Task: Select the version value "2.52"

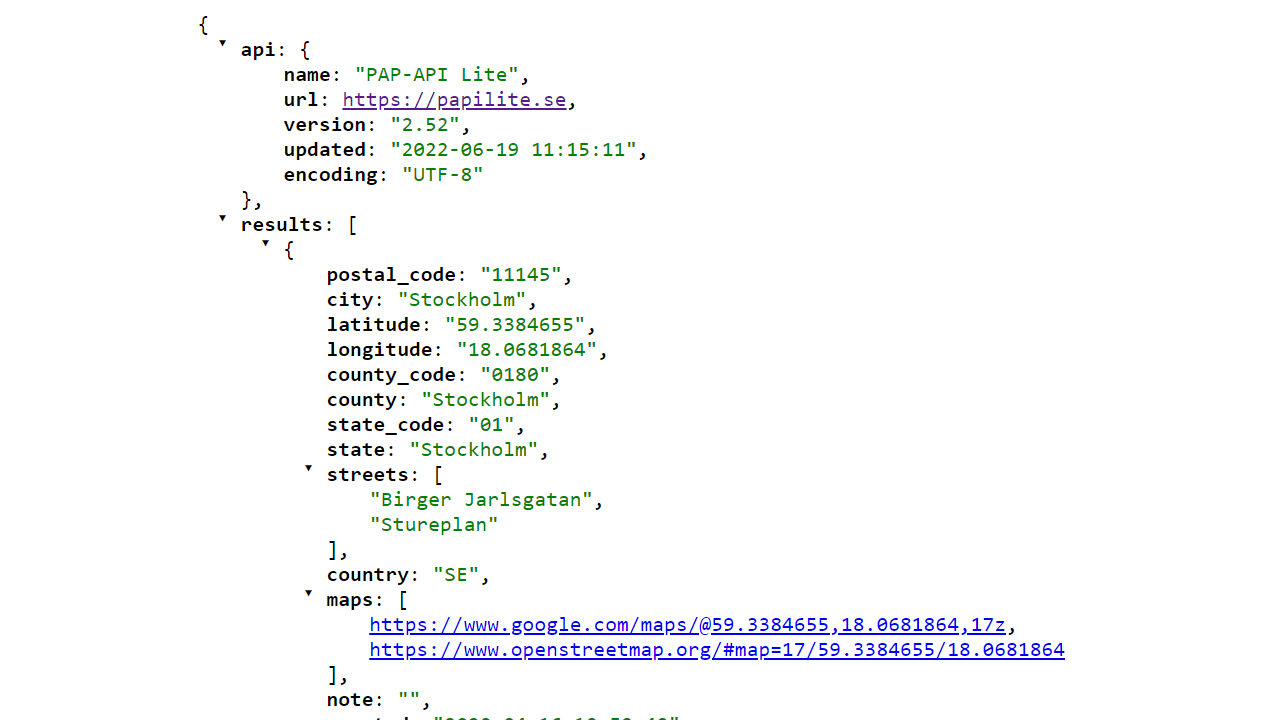Action: click(425, 125)
